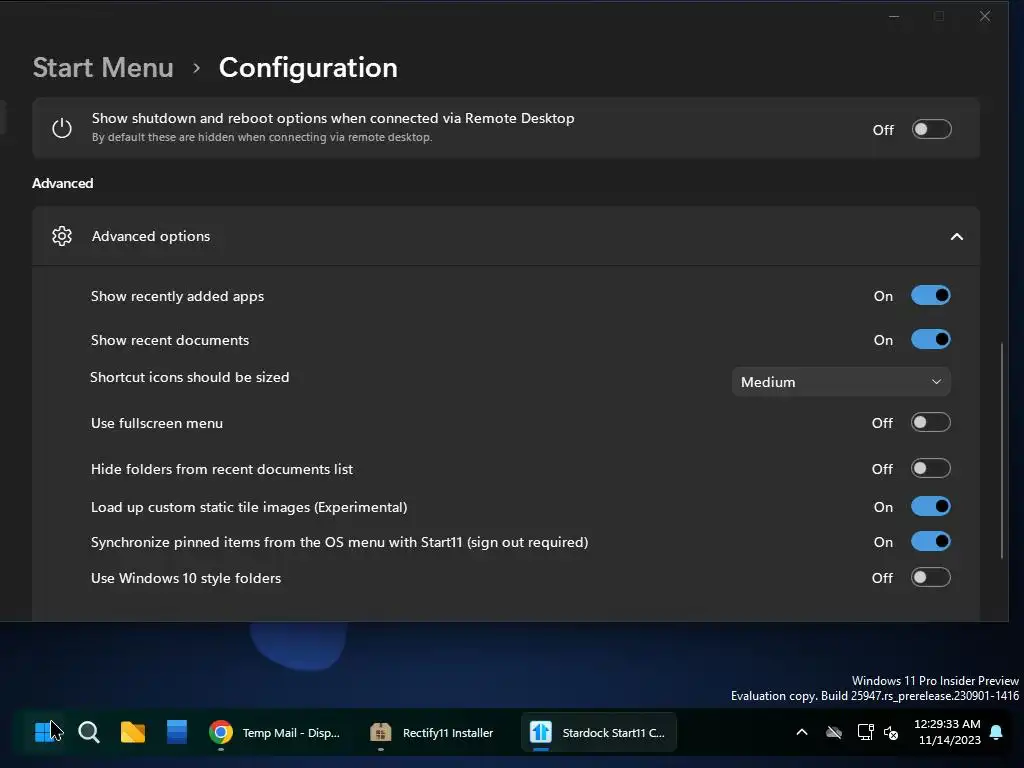
Task: Open the clock and date flyout
Action: click(x=948, y=732)
